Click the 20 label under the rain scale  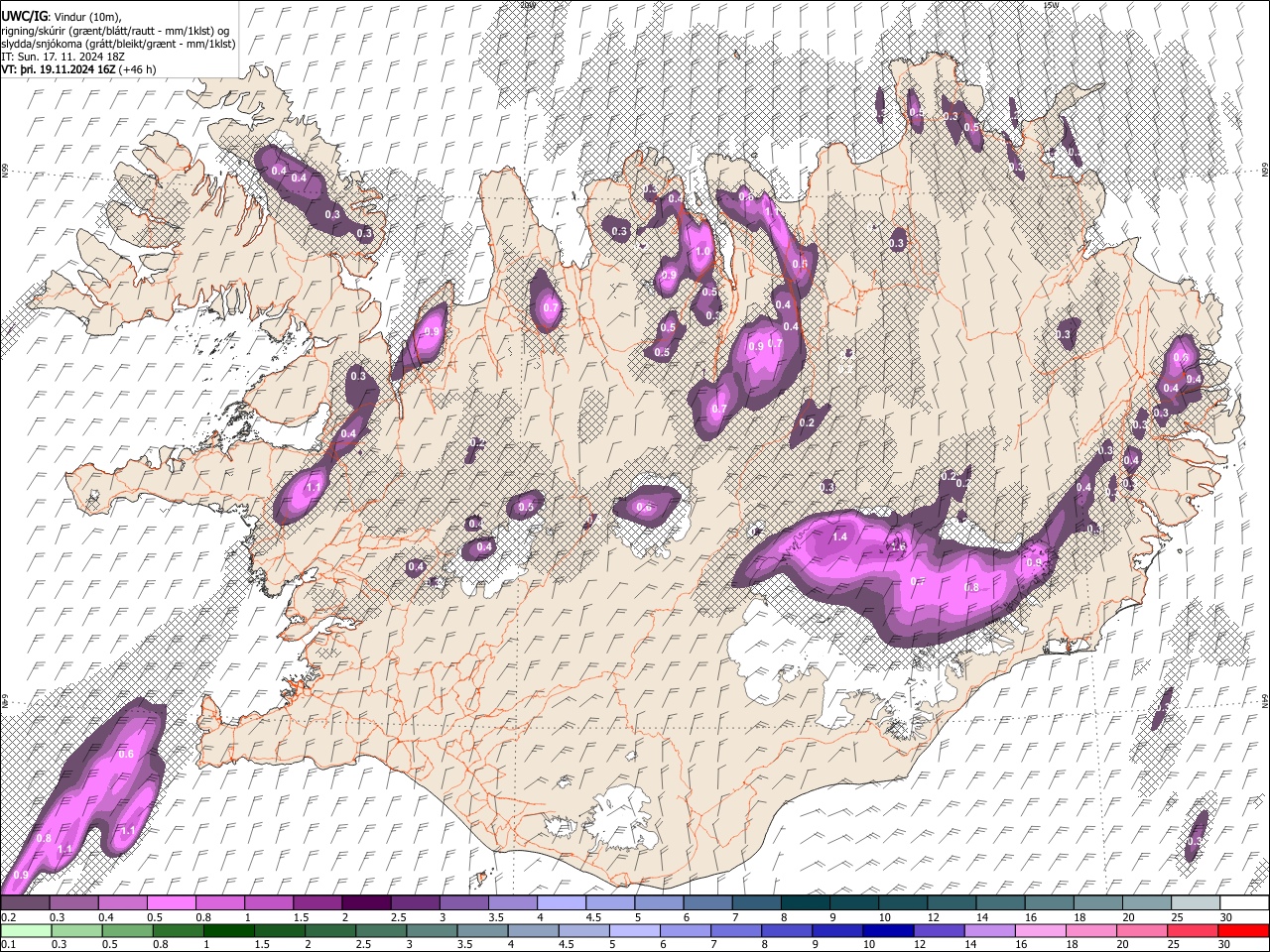click(x=1122, y=944)
